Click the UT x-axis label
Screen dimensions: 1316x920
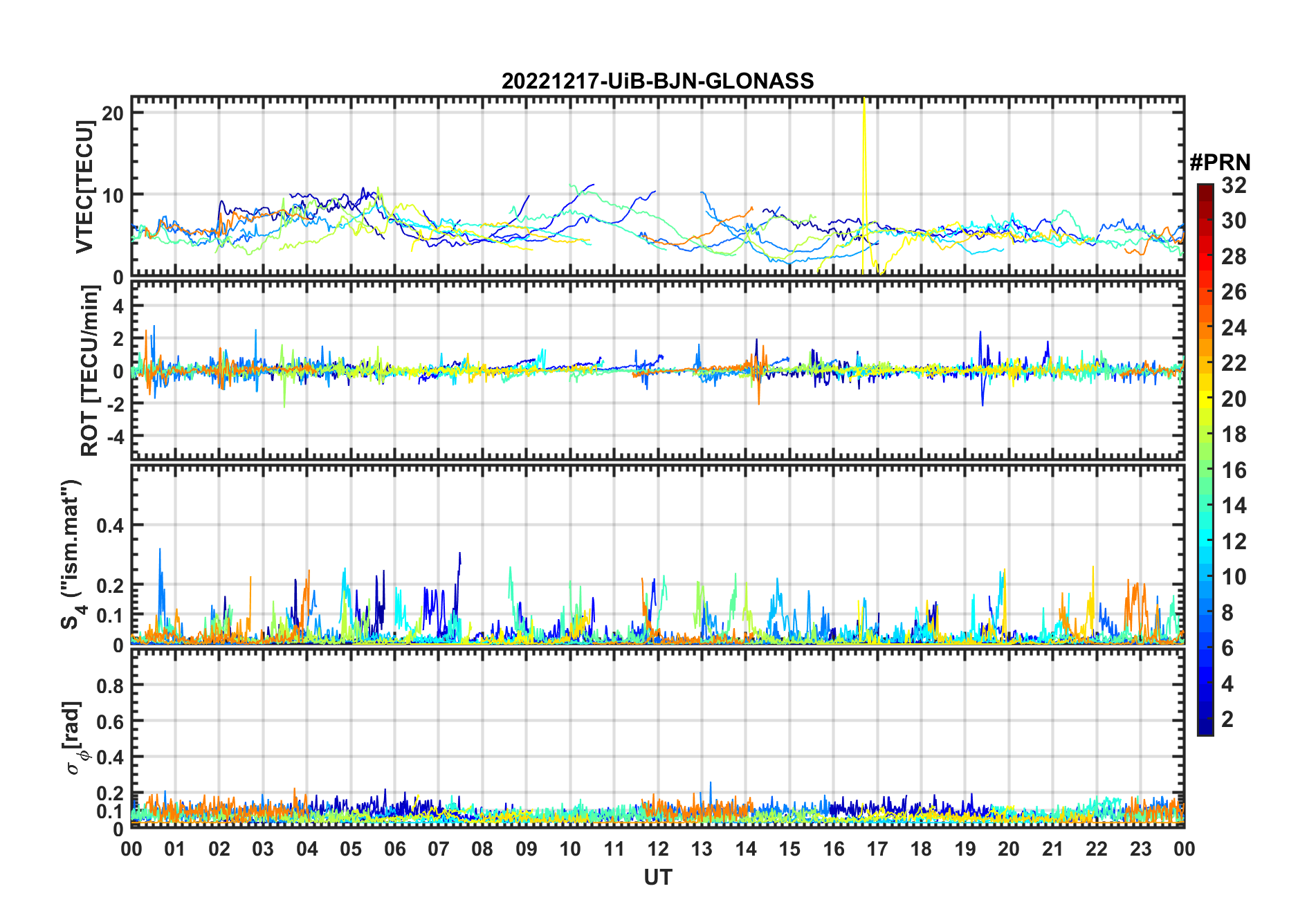pos(657,878)
